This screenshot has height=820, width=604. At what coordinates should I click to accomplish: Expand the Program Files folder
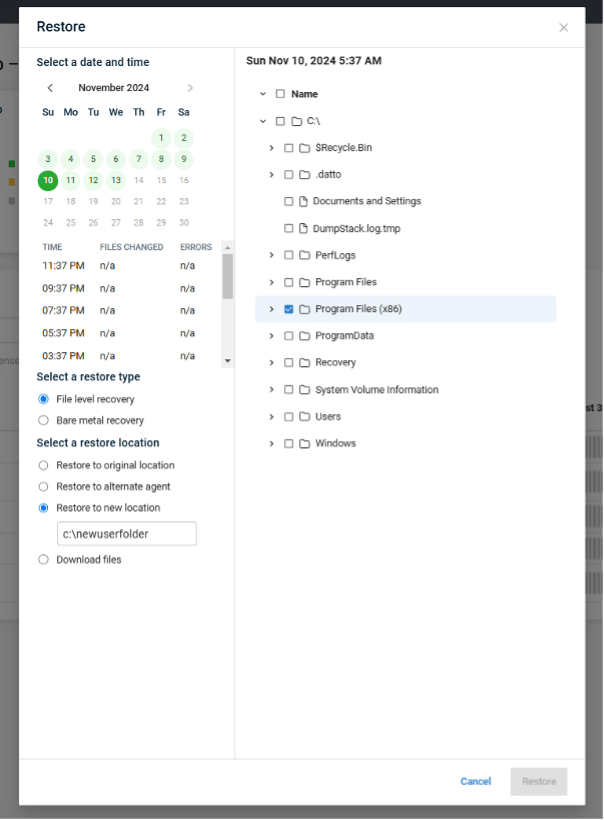pos(271,282)
